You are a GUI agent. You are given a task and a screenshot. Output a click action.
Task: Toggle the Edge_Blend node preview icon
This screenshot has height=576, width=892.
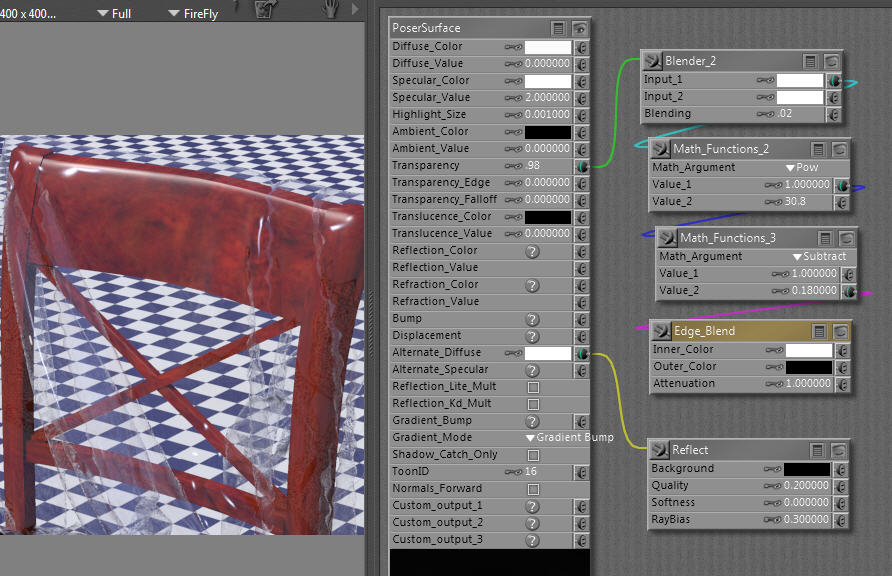[x=839, y=331]
